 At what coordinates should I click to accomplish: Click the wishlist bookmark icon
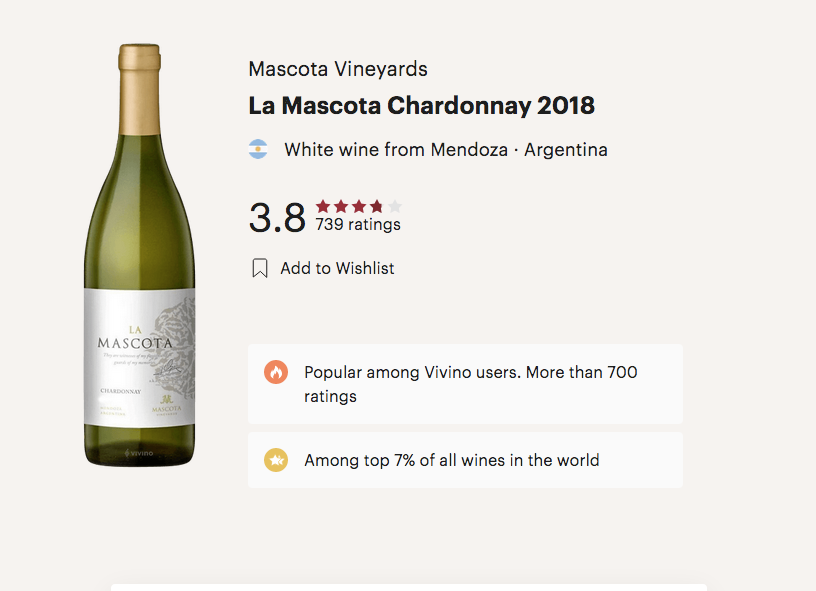click(x=259, y=268)
